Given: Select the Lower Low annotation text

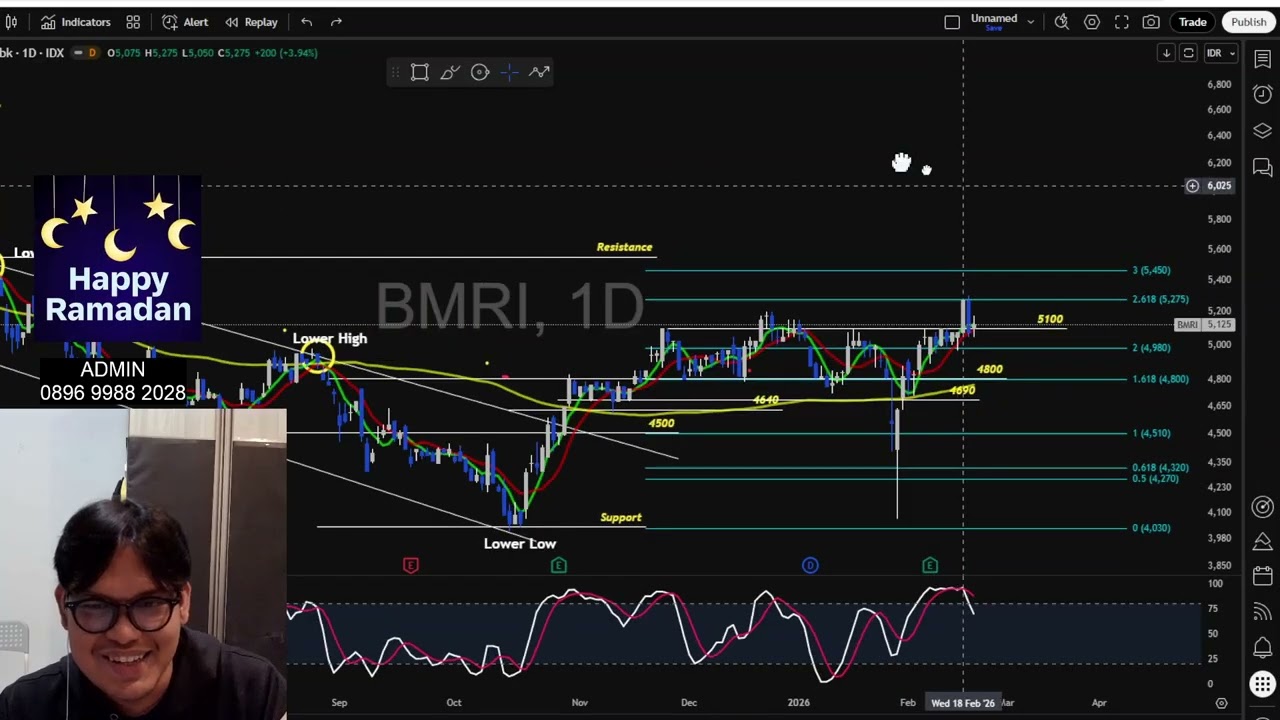Looking at the screenshot, I should (520, 544).
